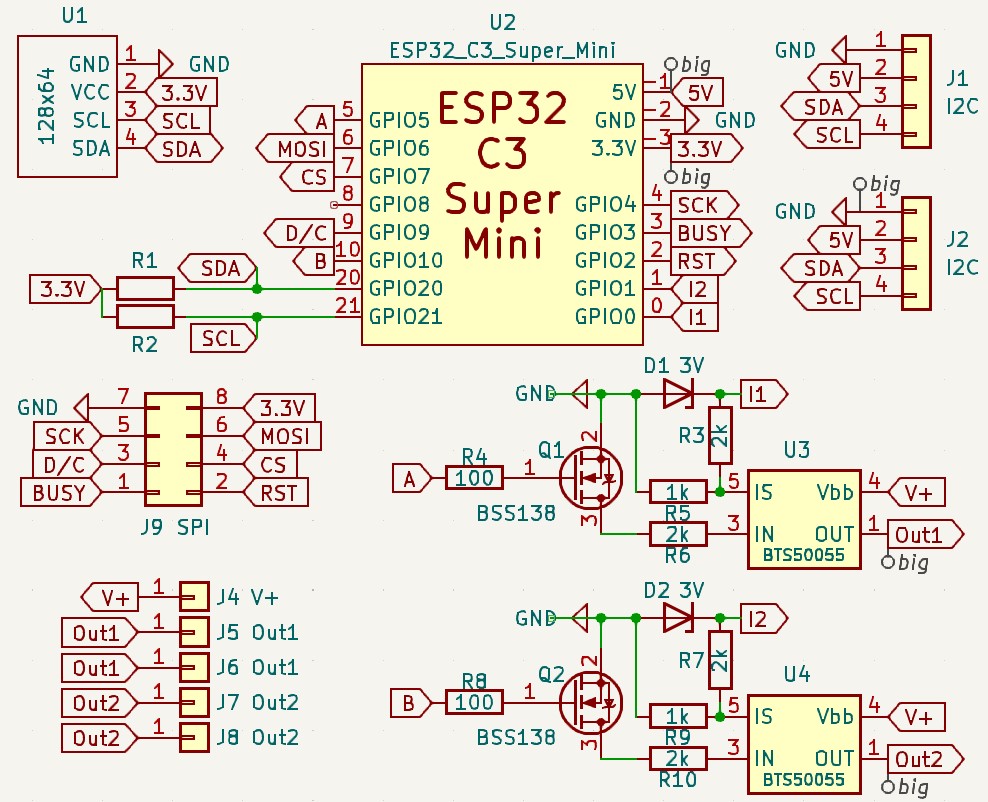The image size is (988, 802).
Task: Click the Out1 label on U3 OUT pin
Action: click(x=926, y=534)
